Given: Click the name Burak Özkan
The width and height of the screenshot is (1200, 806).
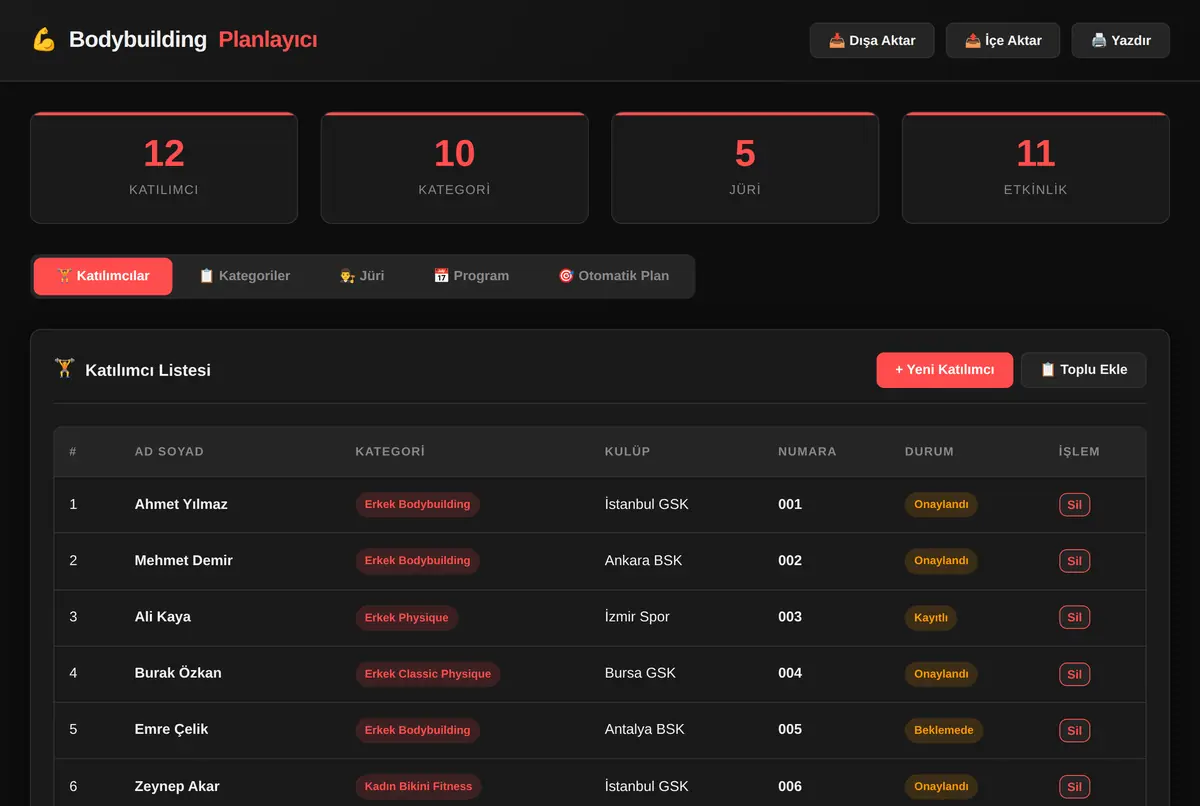Looking at the screenshot, I should click(x=178, y=673).
